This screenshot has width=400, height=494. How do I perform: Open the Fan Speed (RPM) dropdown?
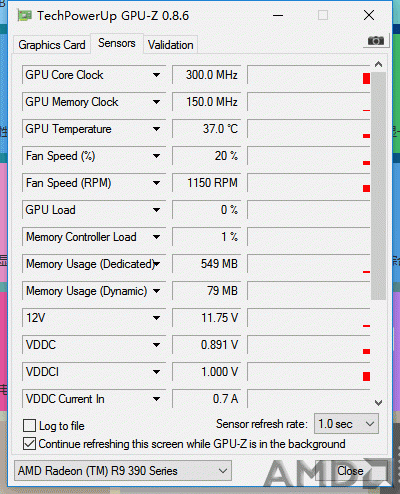pos(156,183)
